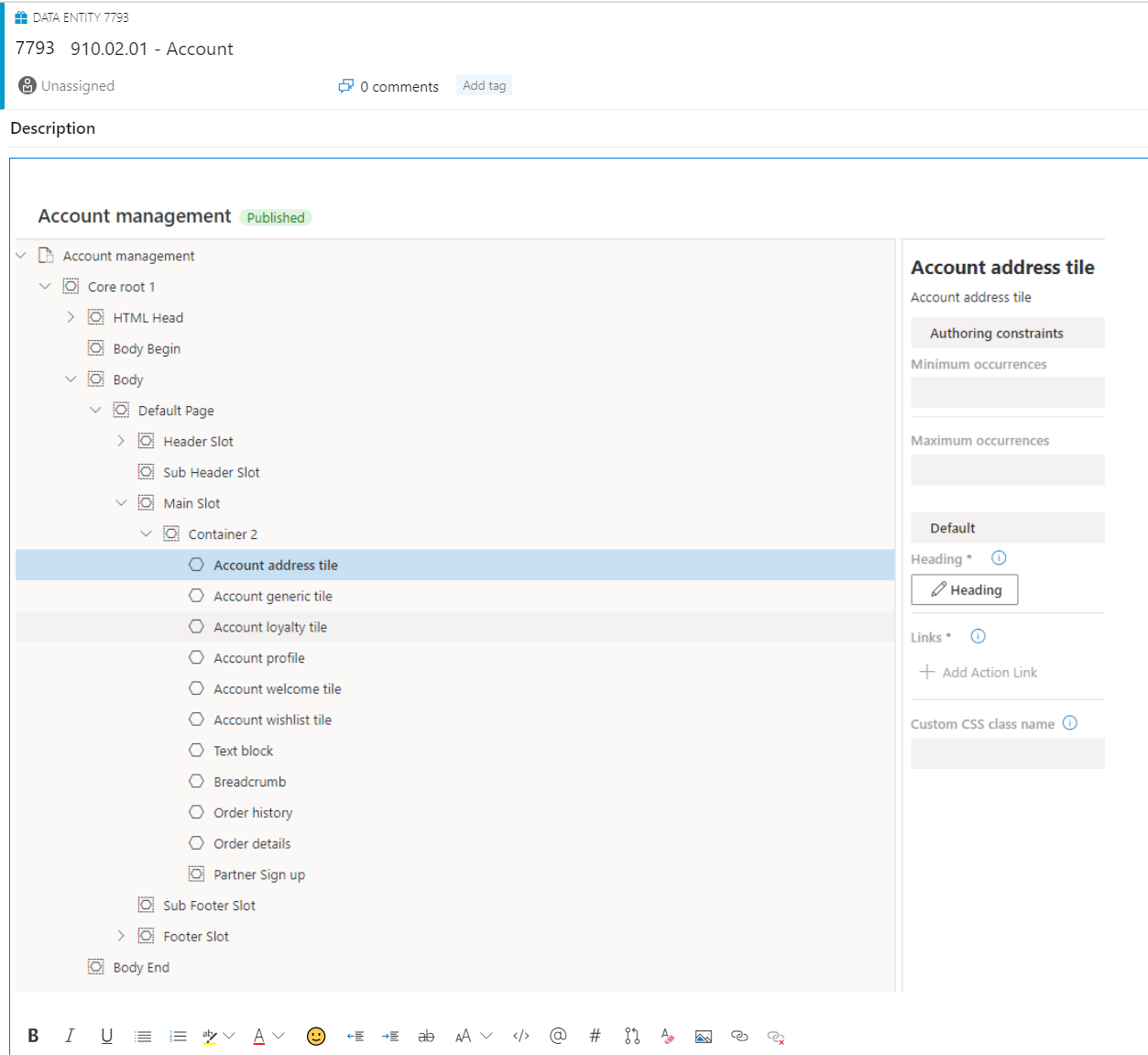The width and height of the screenshot is (1148, 1055).
Task: Toggle italic formatting in the editor toolbar
Action: tap(70, 1036)
